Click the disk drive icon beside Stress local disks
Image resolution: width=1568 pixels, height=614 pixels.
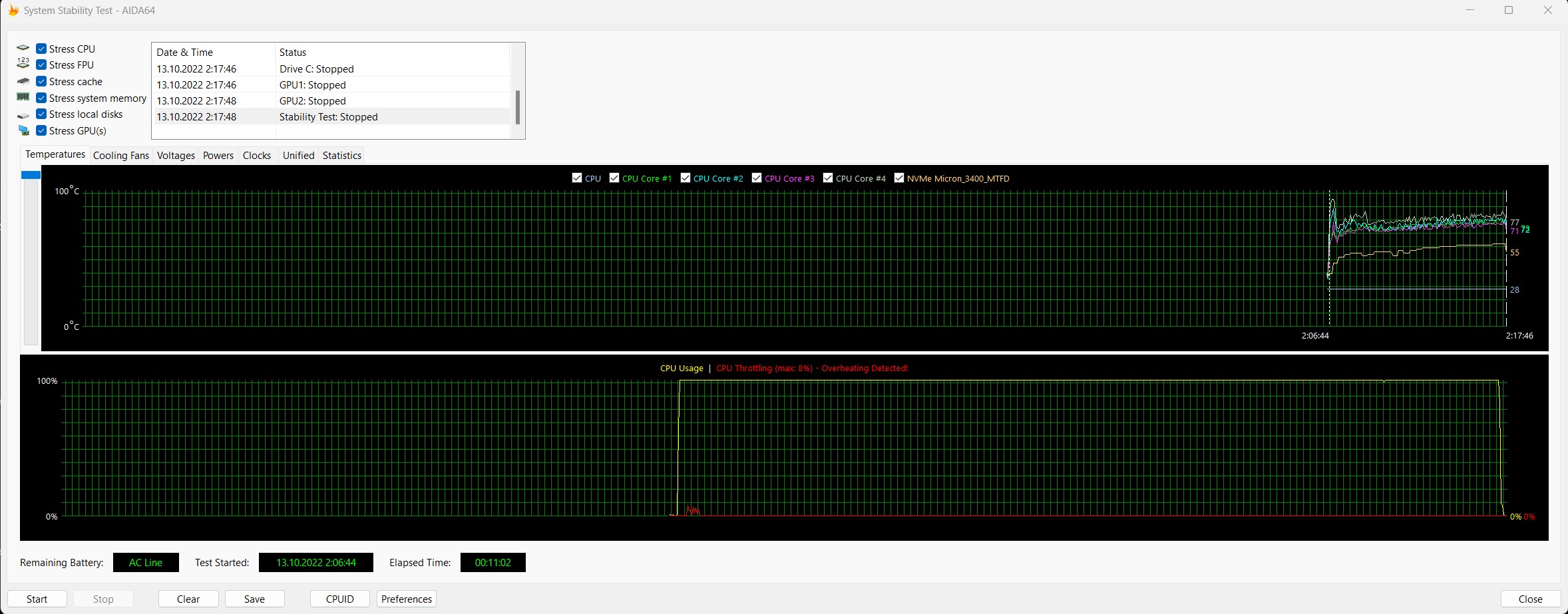point(23,115)
